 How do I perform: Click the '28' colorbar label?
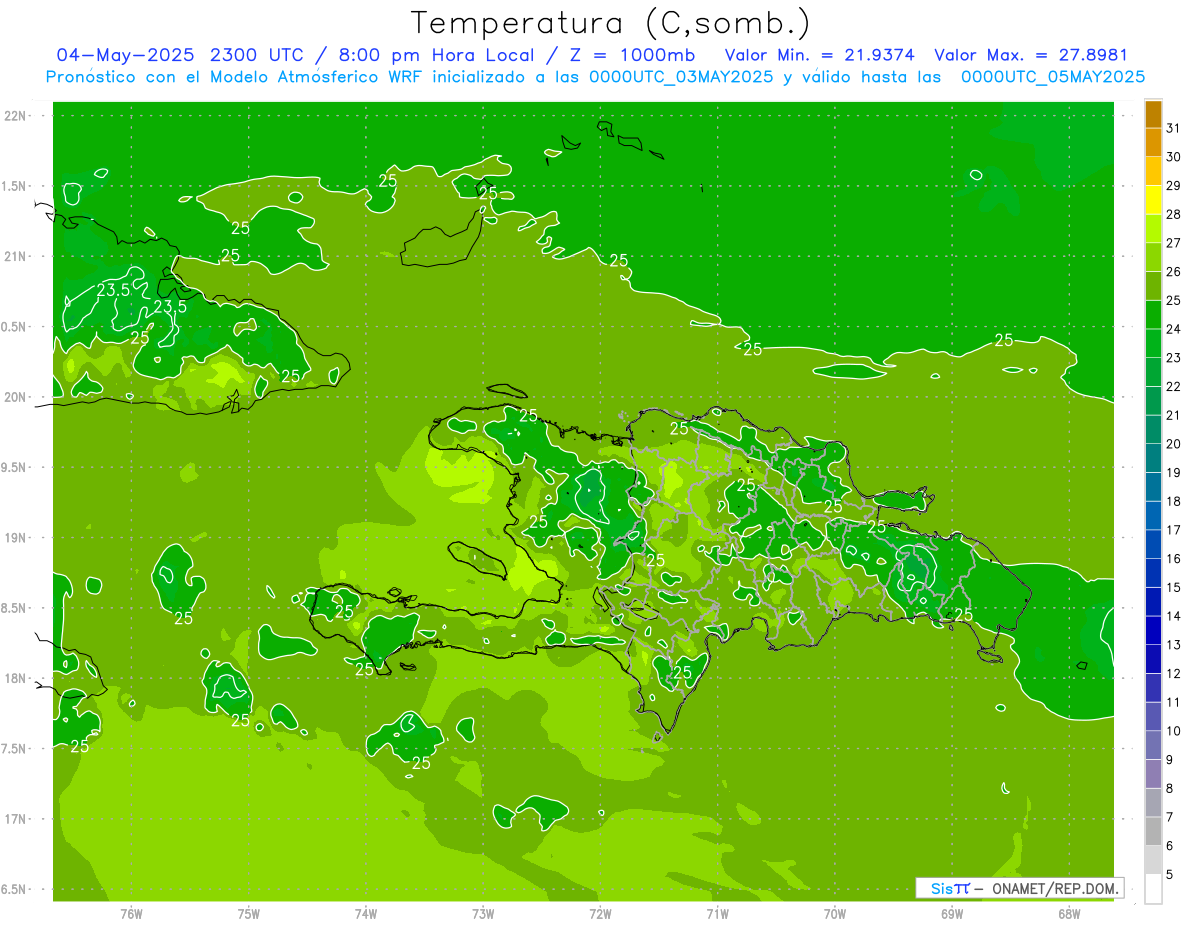tap(1173, 214)
